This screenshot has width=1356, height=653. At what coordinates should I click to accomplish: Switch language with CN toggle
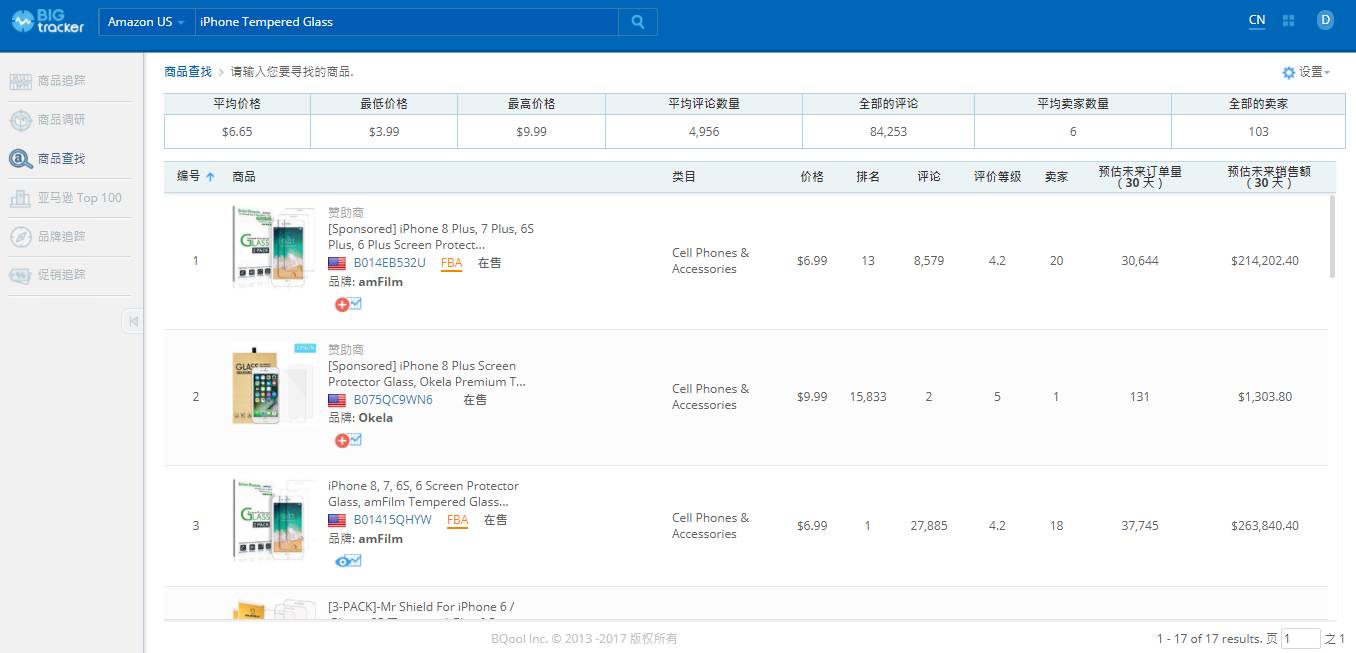(1257, 20)
